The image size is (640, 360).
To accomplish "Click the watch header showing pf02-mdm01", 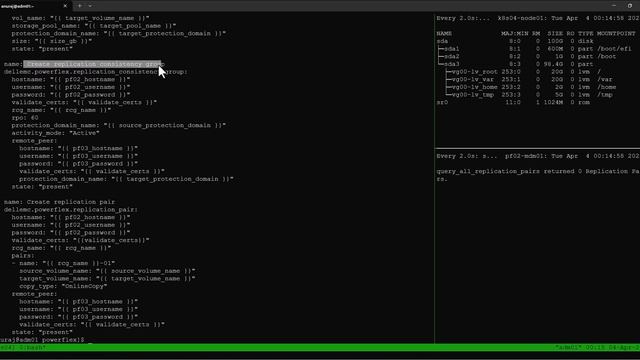I will coord(538,156).
